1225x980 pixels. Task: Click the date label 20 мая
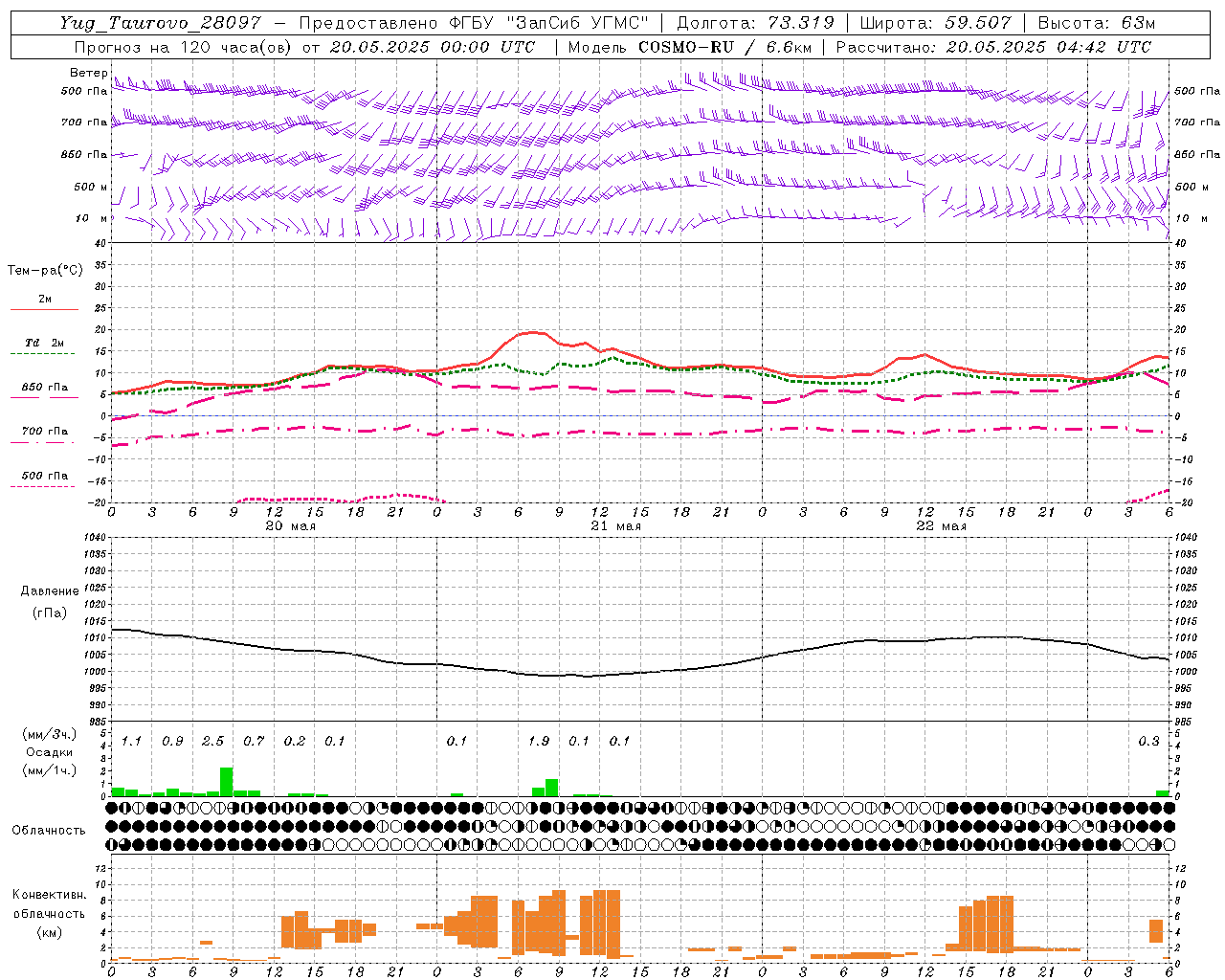(290, 526)
